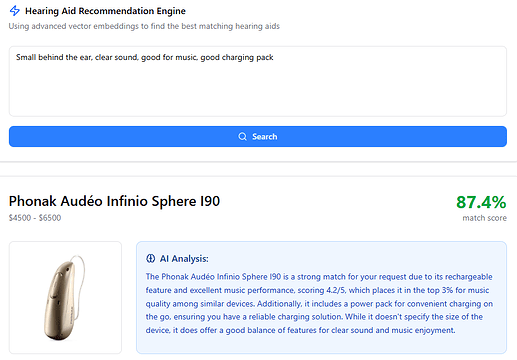Click the subtitle about vector embeddings
The image size is (517, 360).
coord(144,26)
